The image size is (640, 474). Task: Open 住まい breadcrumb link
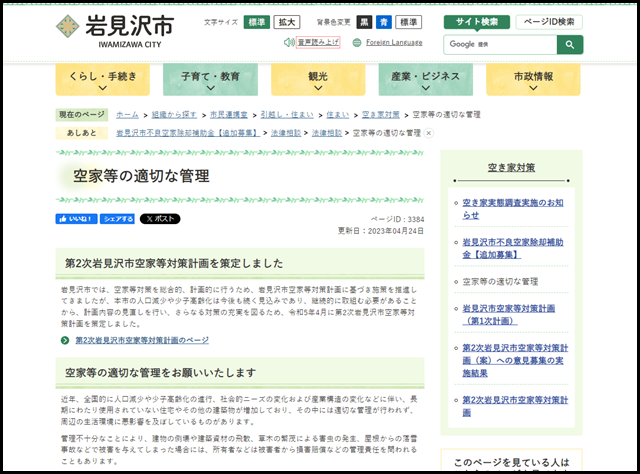point(338,115)
